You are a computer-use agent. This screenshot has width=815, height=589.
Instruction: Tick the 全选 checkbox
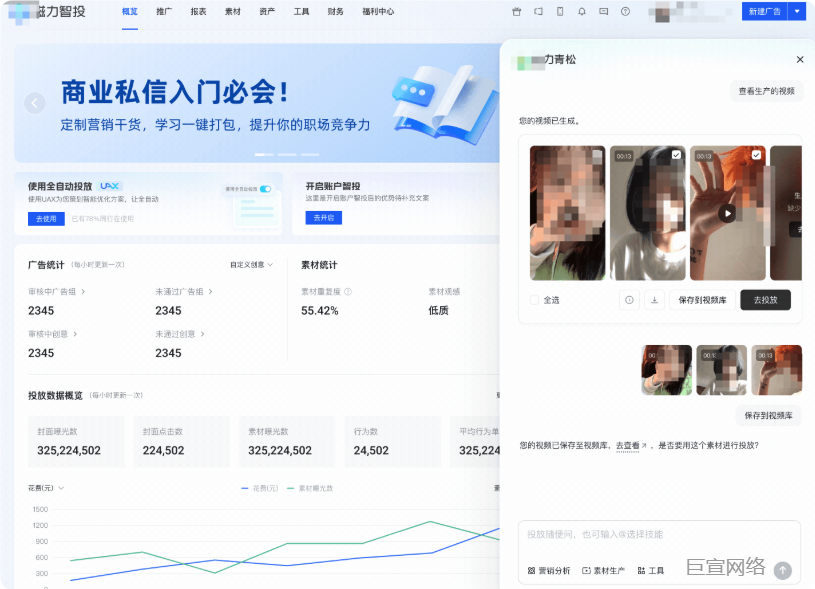[534, 300]
